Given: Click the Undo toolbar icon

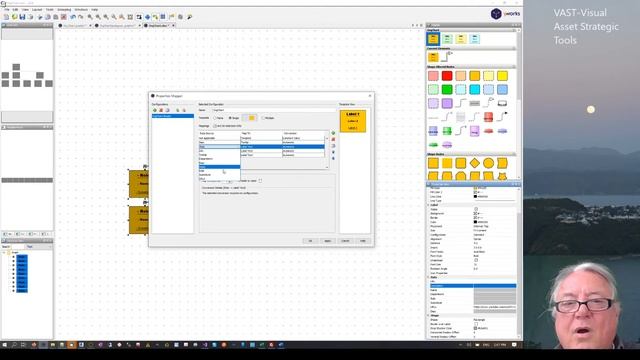Looking at the screenshot, I should (x=73, y=17).
